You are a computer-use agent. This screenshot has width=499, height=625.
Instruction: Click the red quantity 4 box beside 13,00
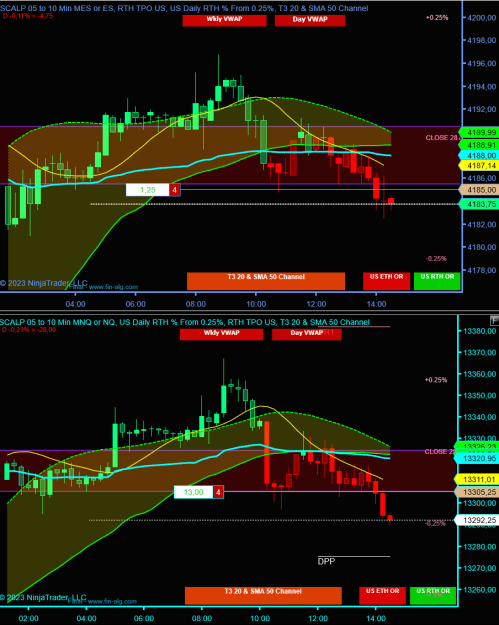pos(218,492)
